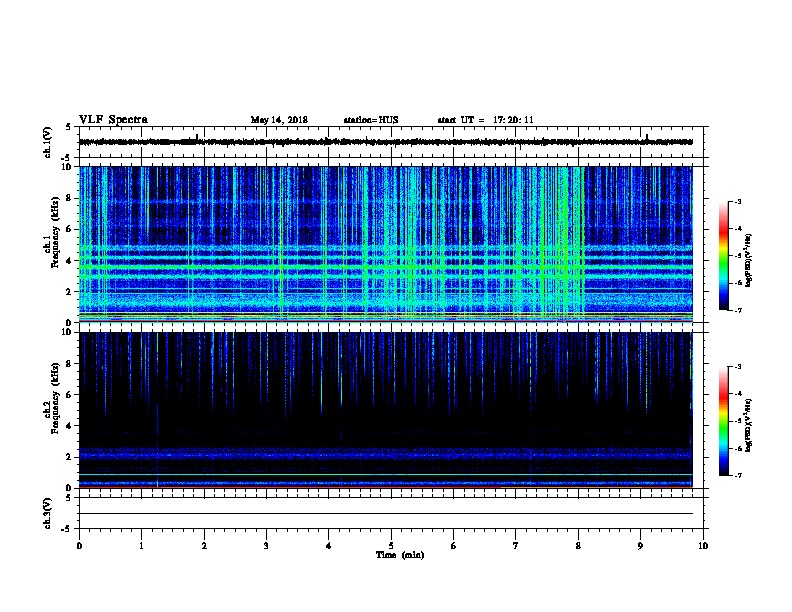Click the "VLF Spectra" plot title

pyautogui.click(x=113, y=120)
